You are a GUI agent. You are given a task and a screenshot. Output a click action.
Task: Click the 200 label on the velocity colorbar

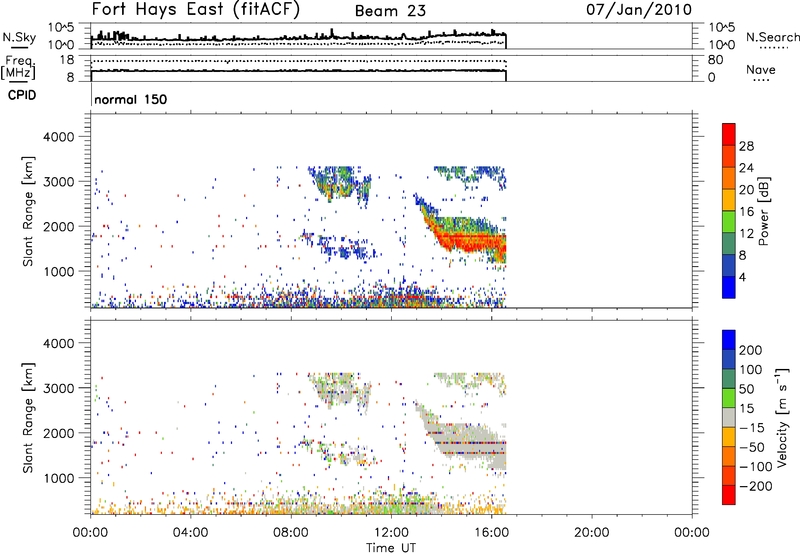[751, 350]
